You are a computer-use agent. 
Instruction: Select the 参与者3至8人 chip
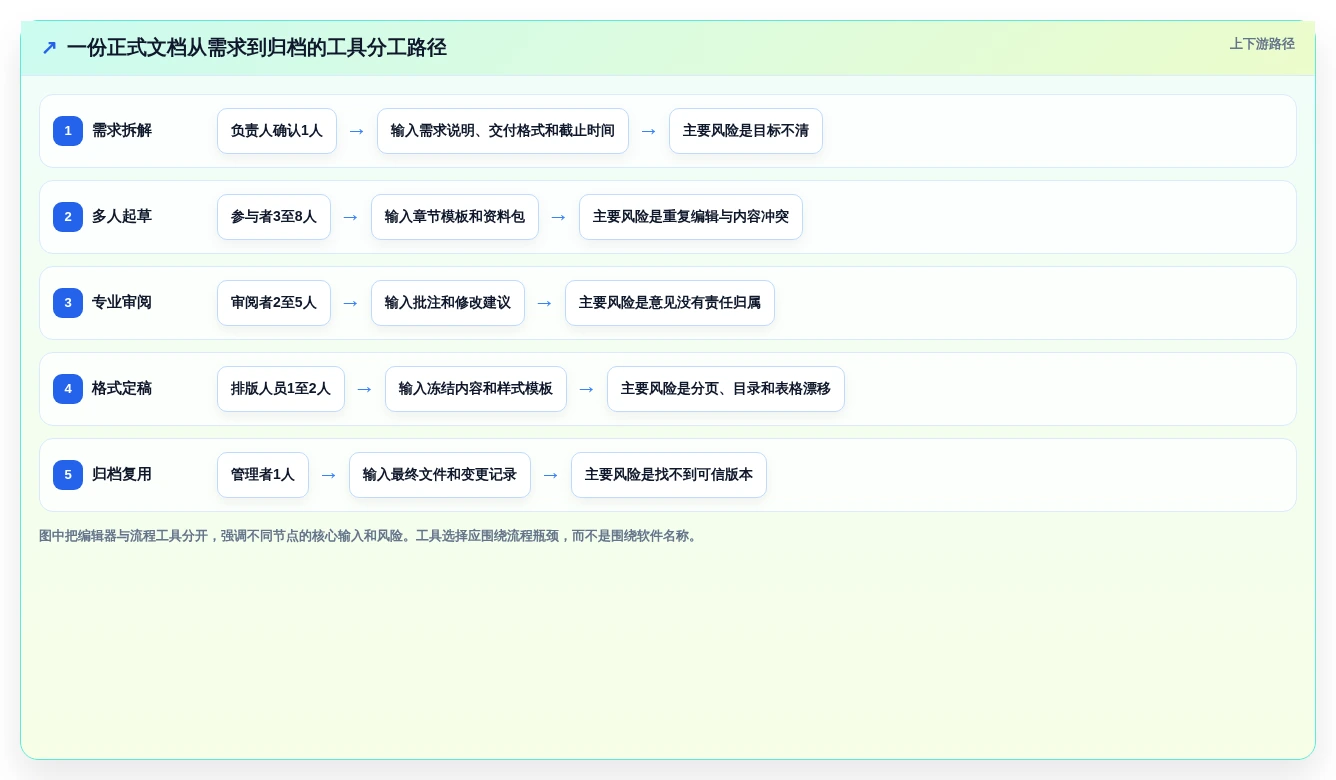274,217
